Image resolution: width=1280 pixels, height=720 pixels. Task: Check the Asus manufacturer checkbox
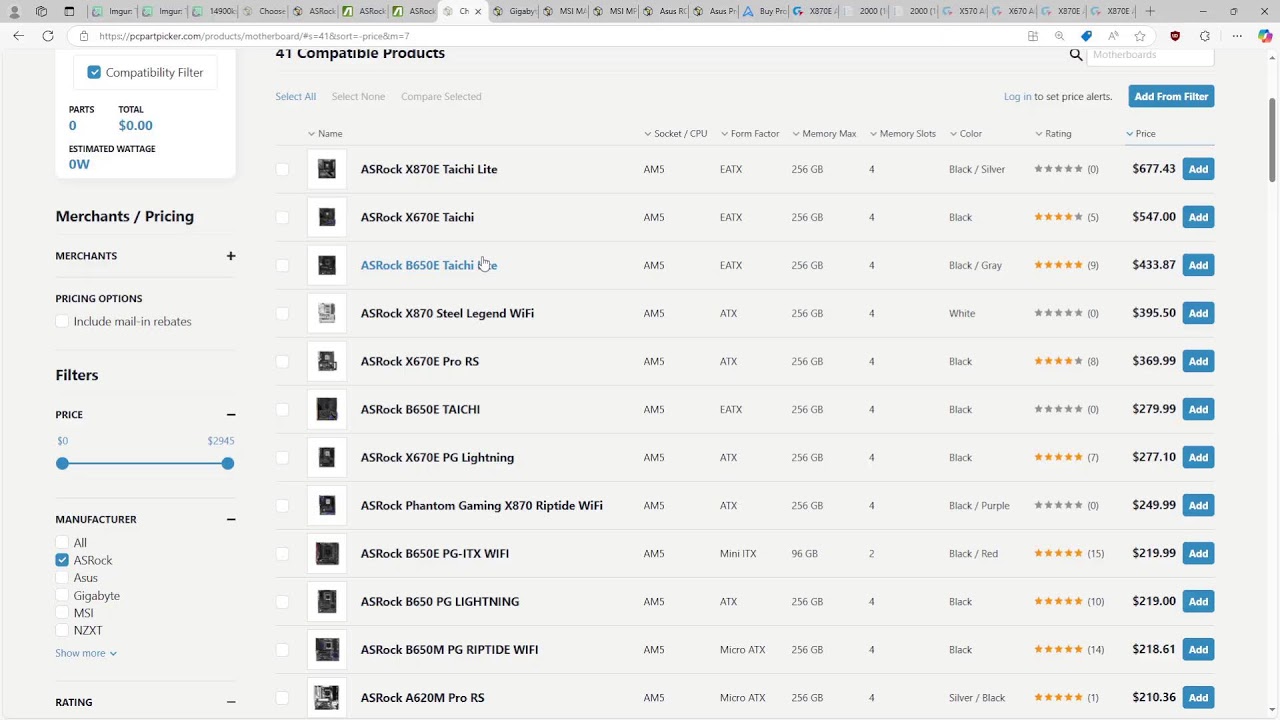[62, 578]
